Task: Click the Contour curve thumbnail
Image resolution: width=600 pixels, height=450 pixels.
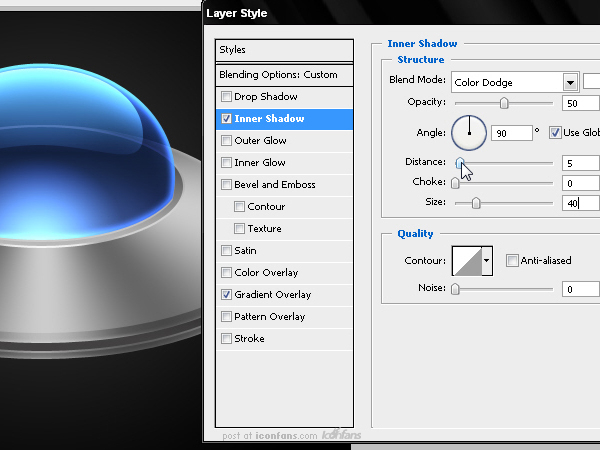Action: [x=467, y=261]
